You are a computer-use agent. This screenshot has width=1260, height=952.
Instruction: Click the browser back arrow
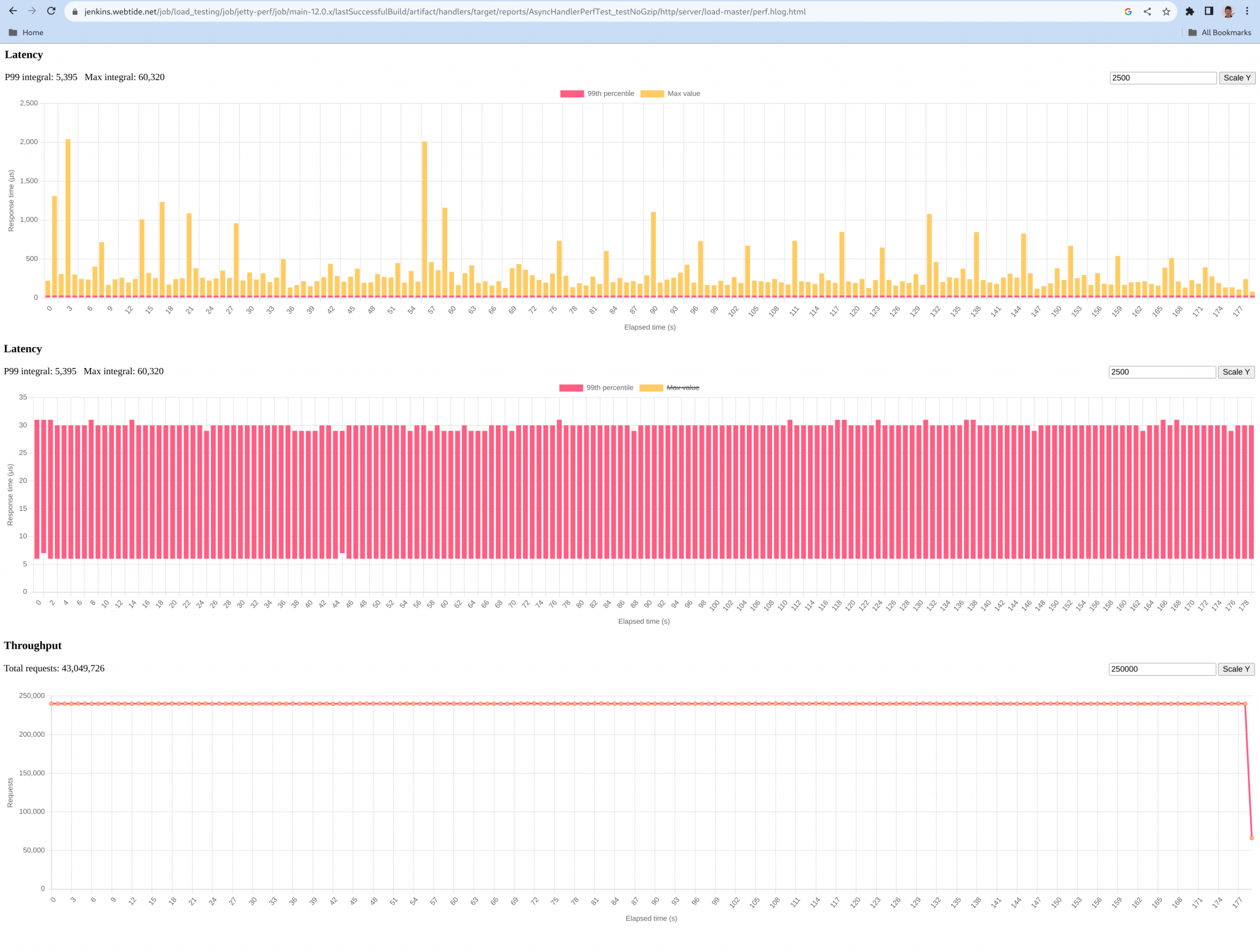pyautogui.click(x=12, y=11)
